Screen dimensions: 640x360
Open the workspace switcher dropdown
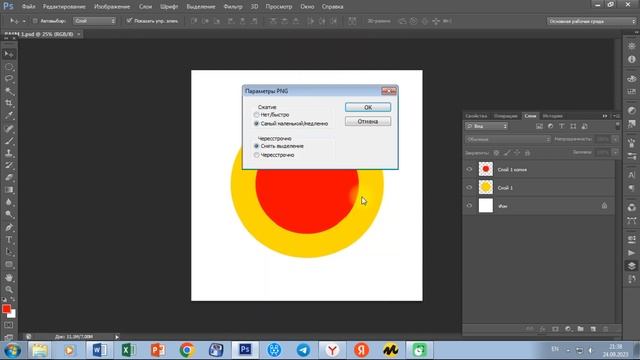click(591, 21)
